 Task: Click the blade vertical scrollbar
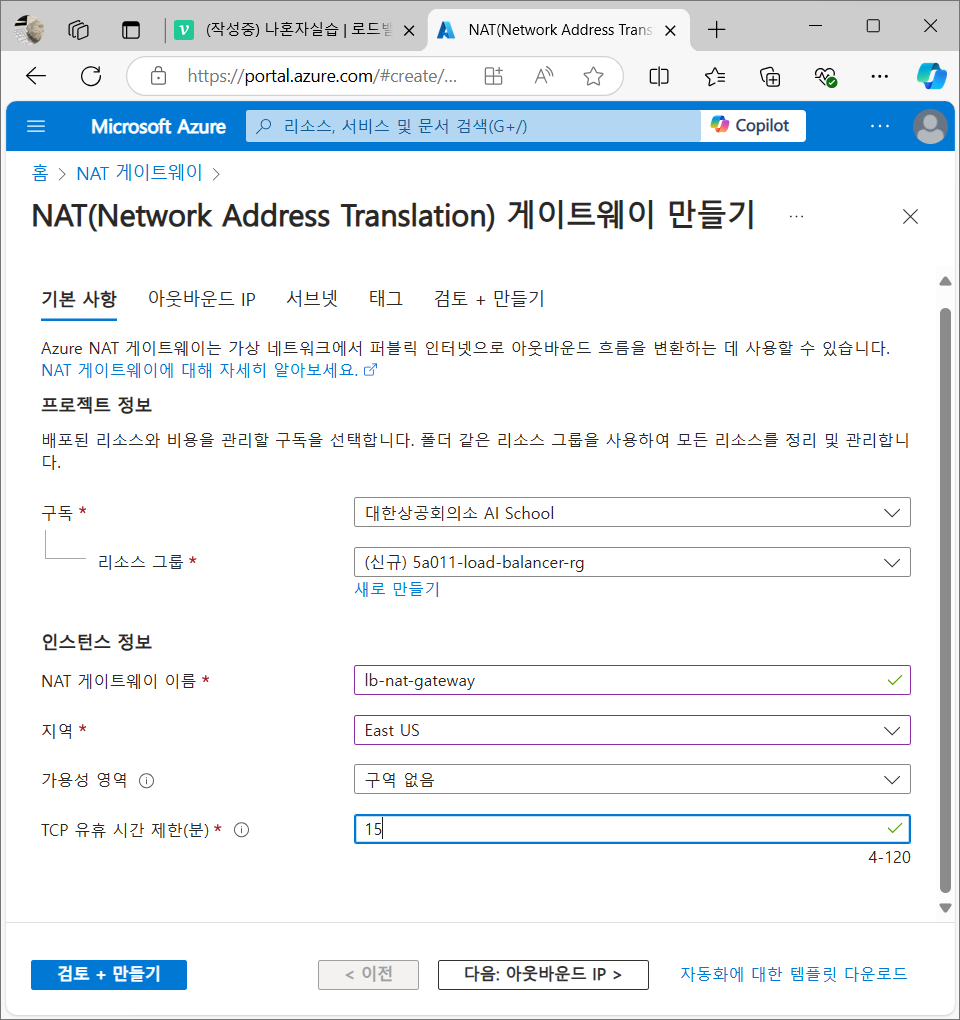pos(946,600)
